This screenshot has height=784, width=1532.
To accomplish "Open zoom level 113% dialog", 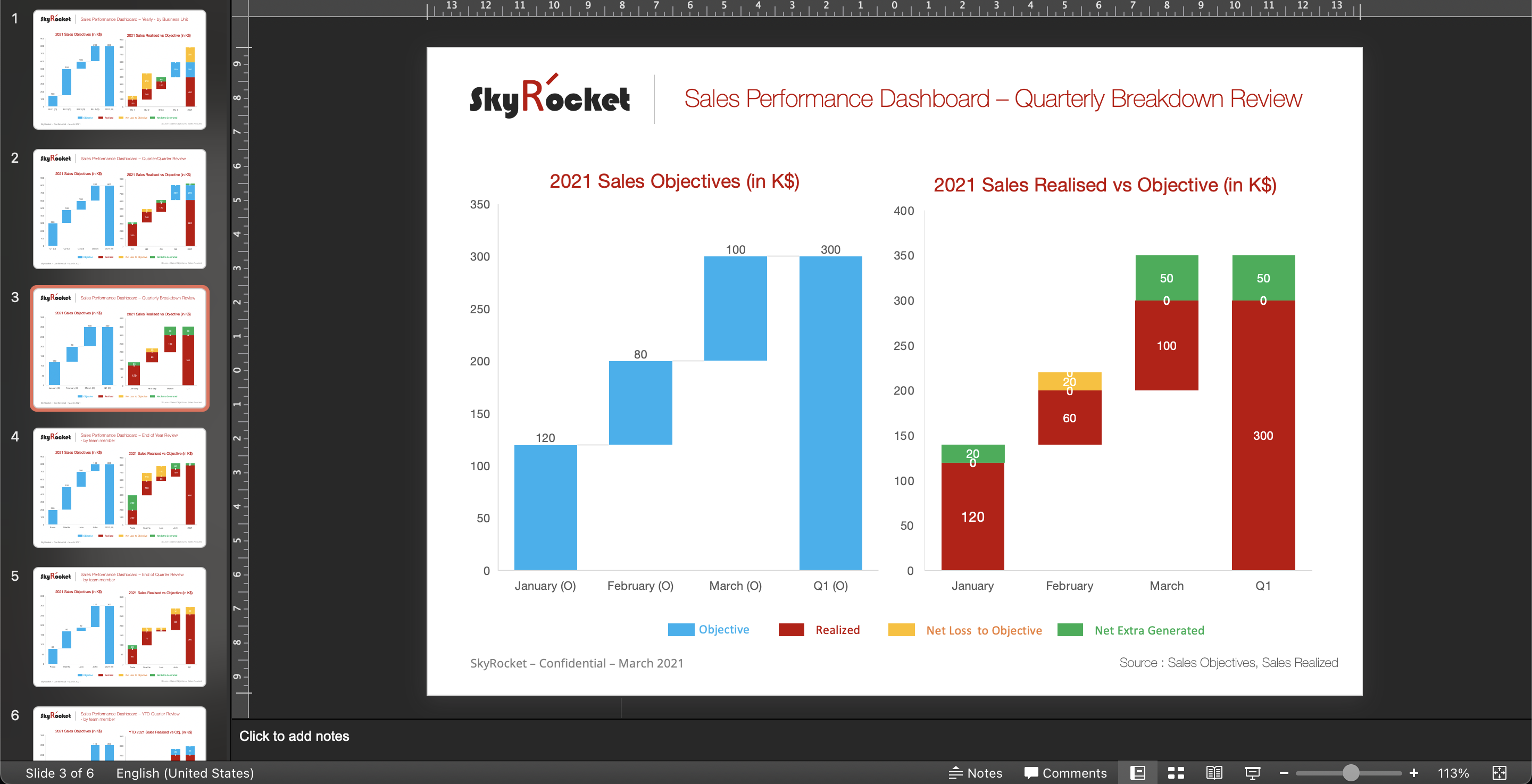I will point(1453,773).
